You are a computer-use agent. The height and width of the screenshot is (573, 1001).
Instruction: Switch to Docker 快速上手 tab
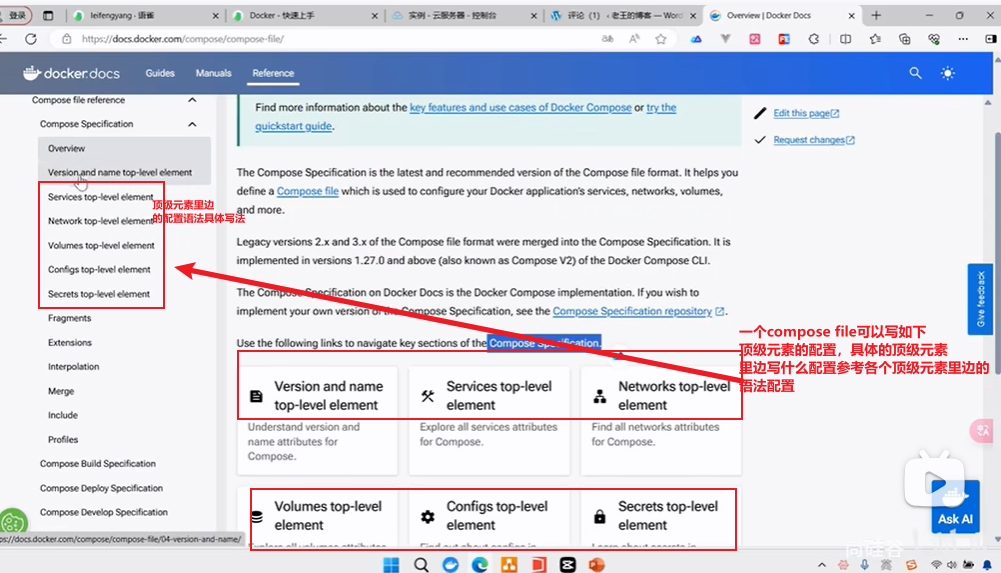click(305, 15)
